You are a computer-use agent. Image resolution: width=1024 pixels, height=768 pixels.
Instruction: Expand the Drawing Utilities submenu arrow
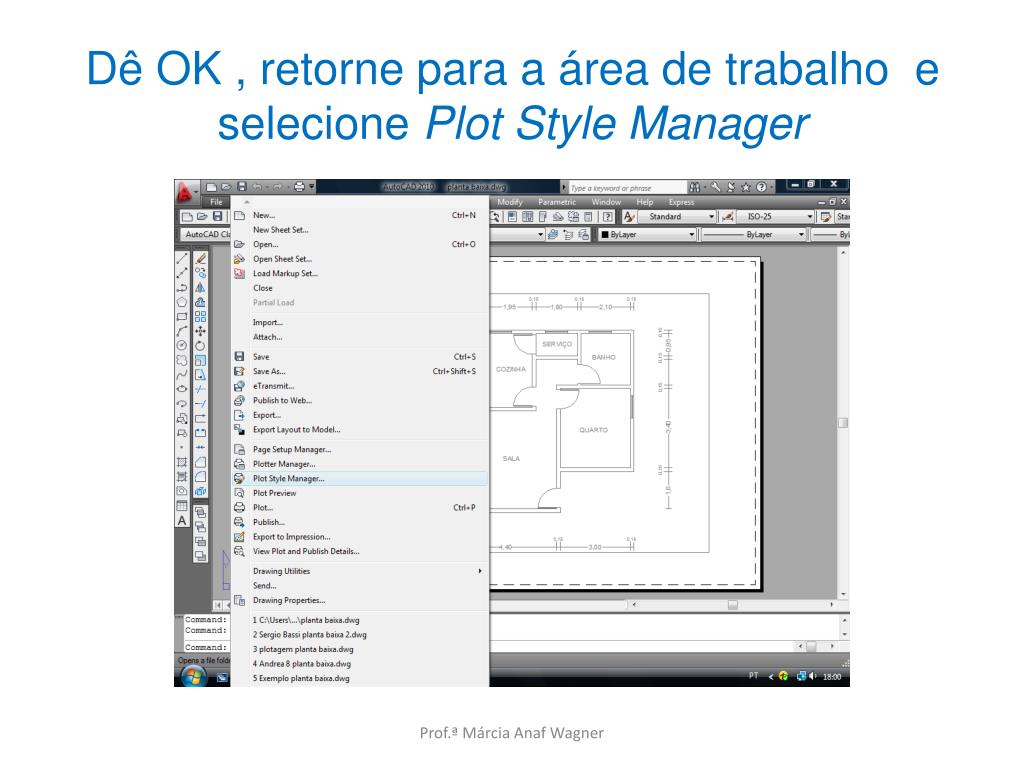pyautogui.click(x=480, y=571)
